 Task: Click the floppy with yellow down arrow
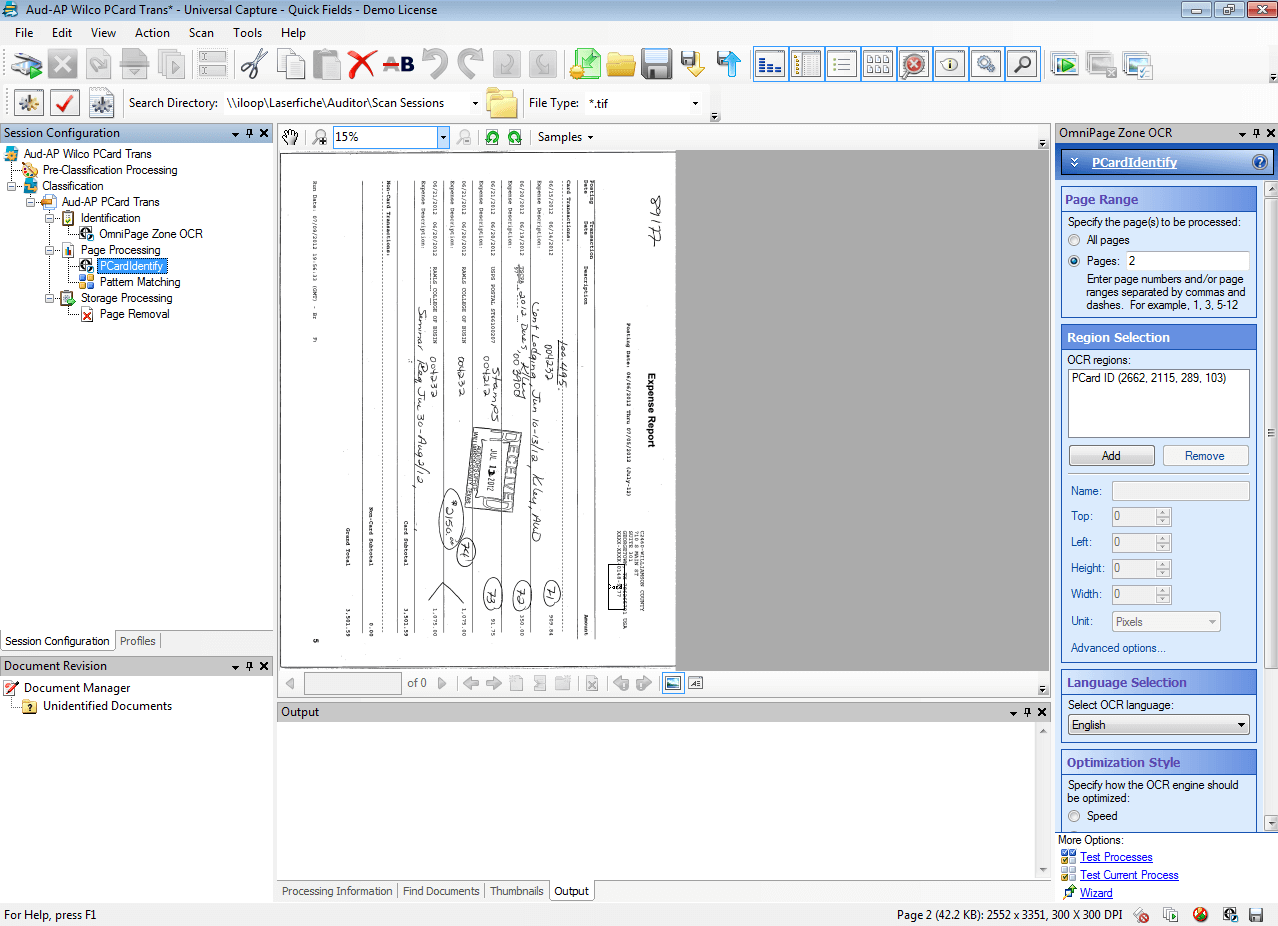point(692,65)
